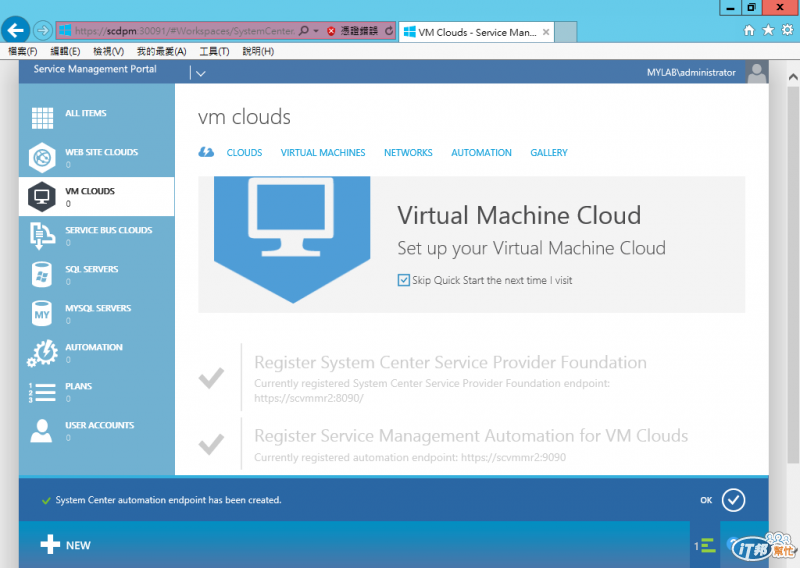Click the "Set up your Virtual Machine Cloud" text
This screenshot has width=800, height=568.
pyautogui.click(x=531, y=249)
